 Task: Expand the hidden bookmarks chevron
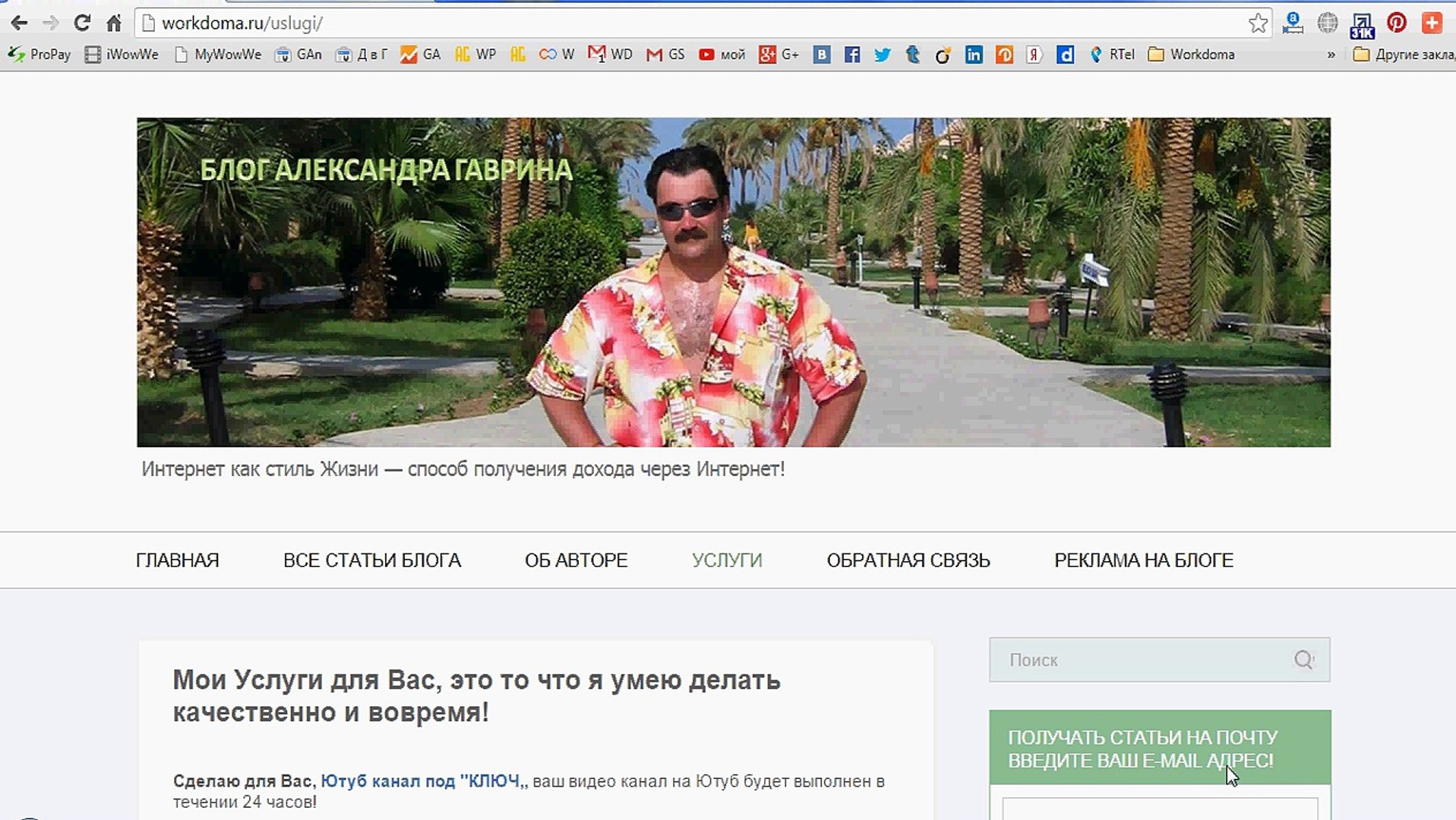click(1331, 55)
